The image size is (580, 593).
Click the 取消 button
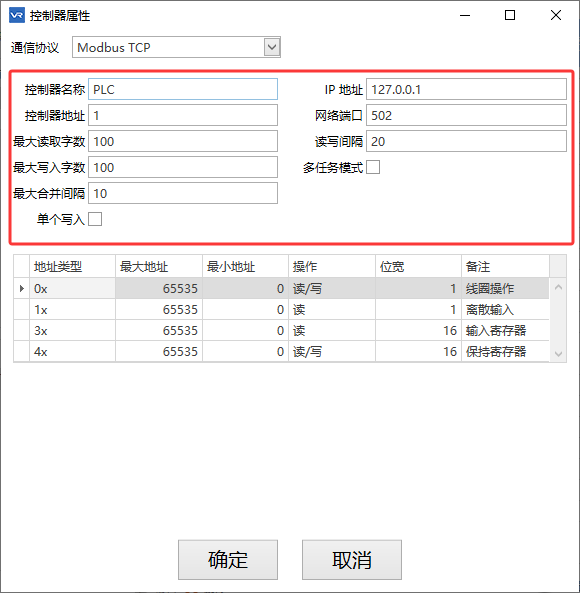pyautogui.click(x=352, y=560)
